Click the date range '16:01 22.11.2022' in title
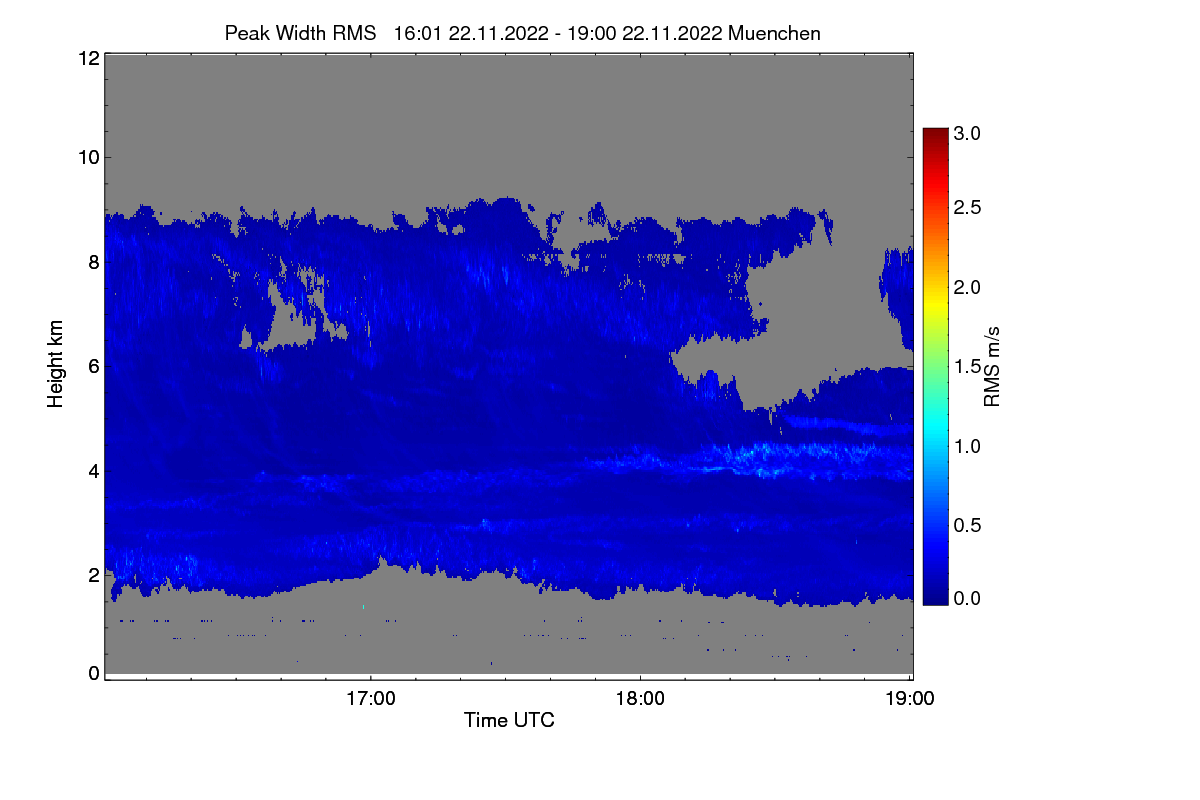 tap(470, 33)
